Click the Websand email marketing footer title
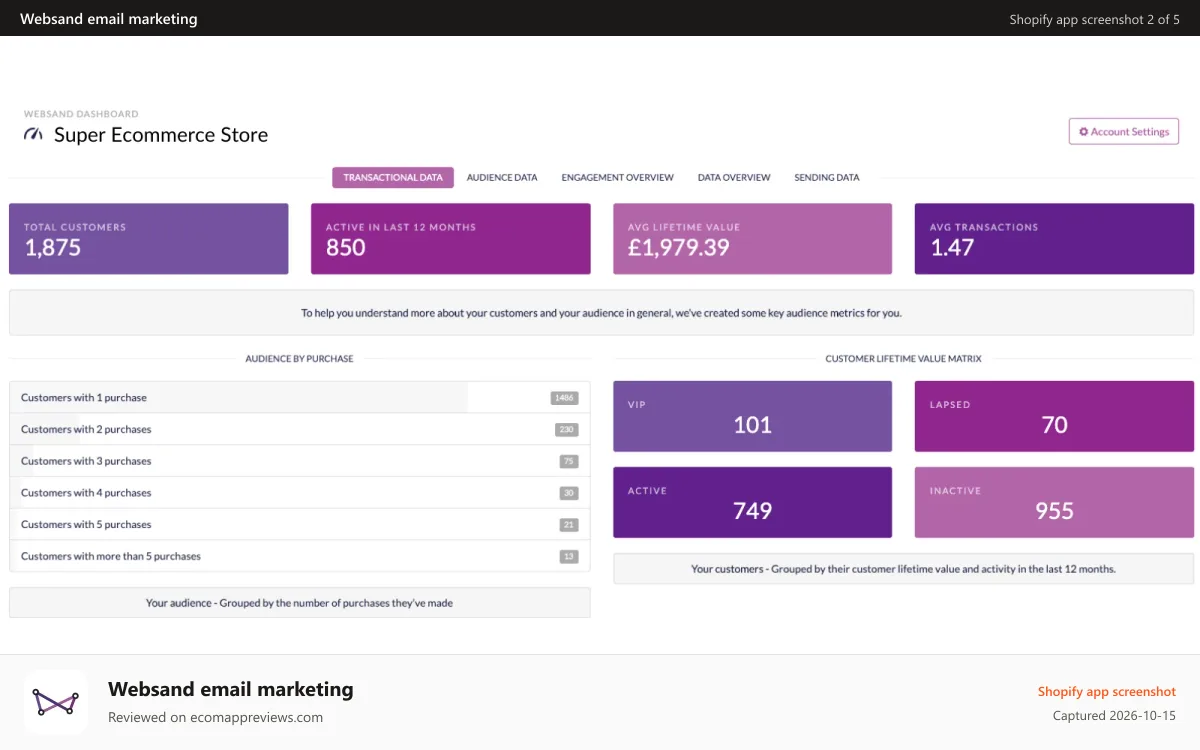The width and height of the screenshot is (1200, 750). pyautogui.click(x=231, y=689)
